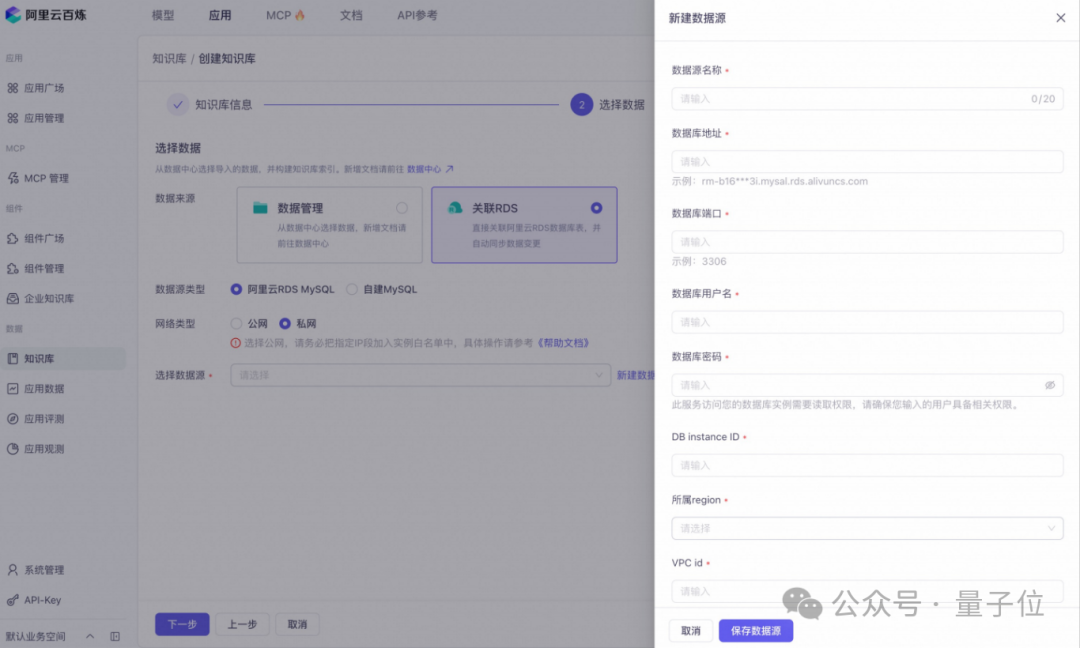Image resolution: width=1080 pixels, height=648 pixels.
Task: Select the 关联RDS data source option
Action: click(x=524, y=225)
